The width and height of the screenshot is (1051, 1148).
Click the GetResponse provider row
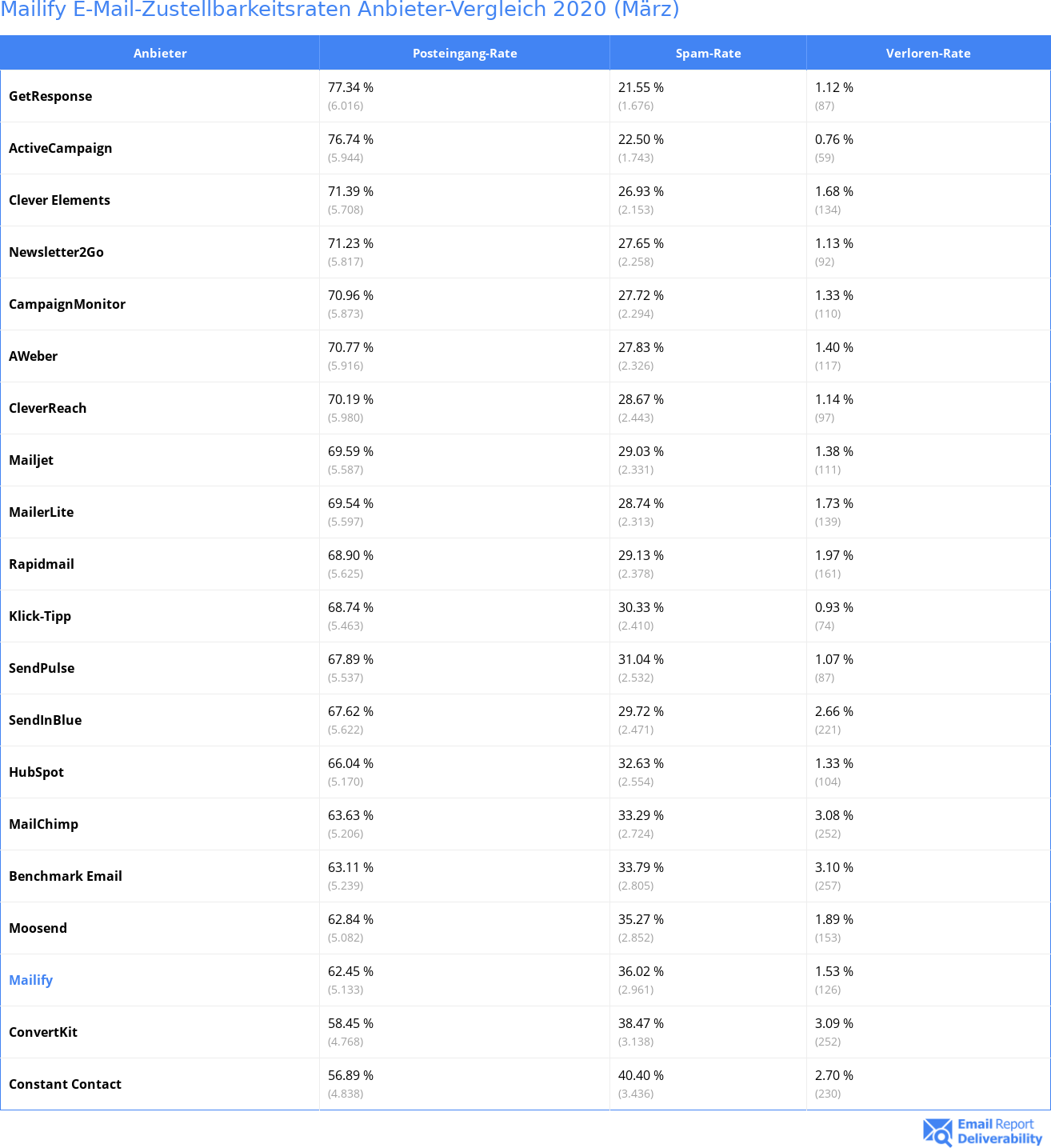tap(525, 96)
